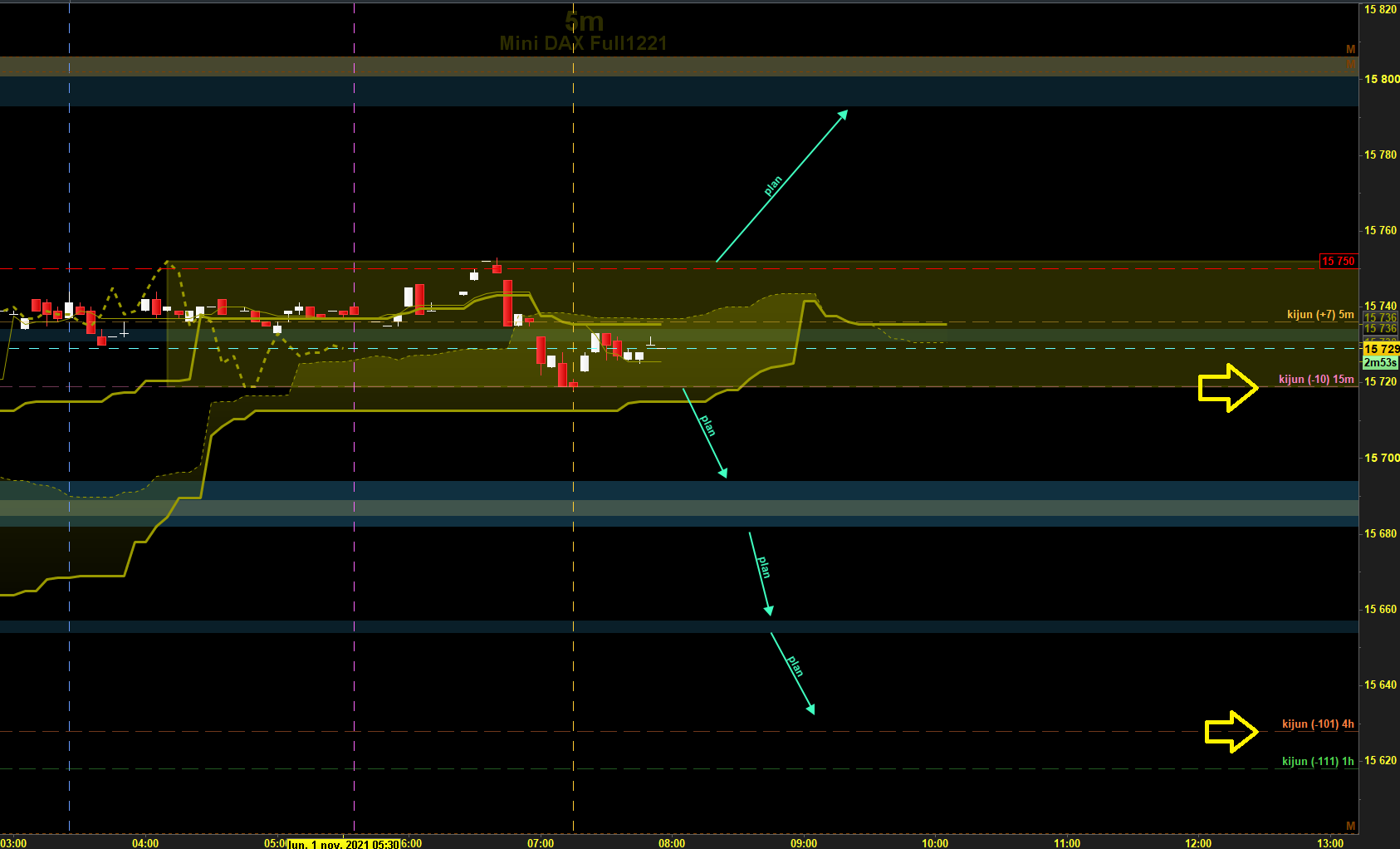This screenshot has height=849, width=1400.
Task: Click the M marker just above the time axis
Action: (x=1350, y=826)
